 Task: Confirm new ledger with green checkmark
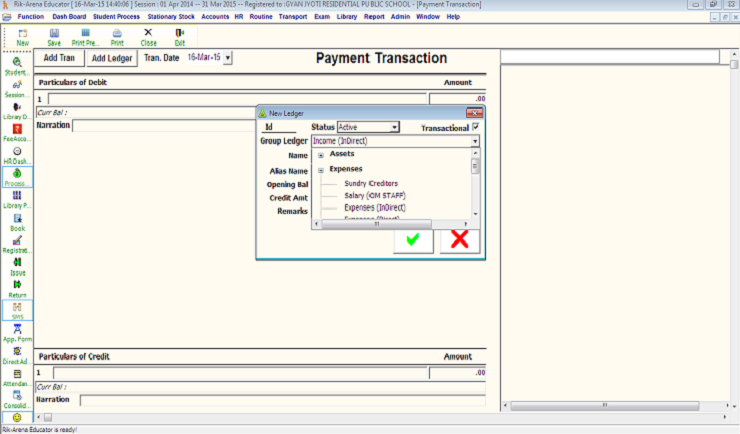coord(412,240)
